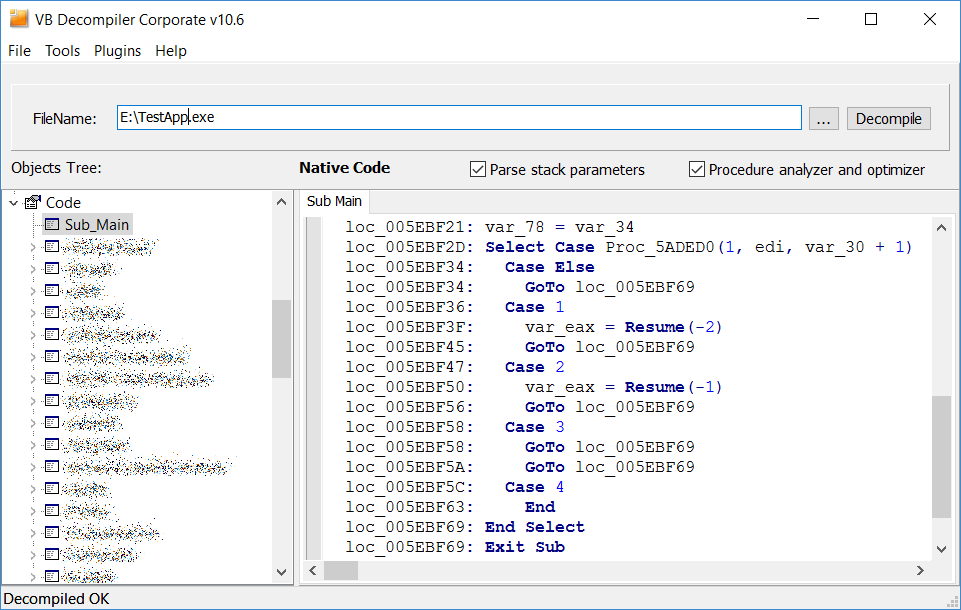The image size is (961, 610).
Task: Click the 'FileName:' label
Action: click(64, 119)
